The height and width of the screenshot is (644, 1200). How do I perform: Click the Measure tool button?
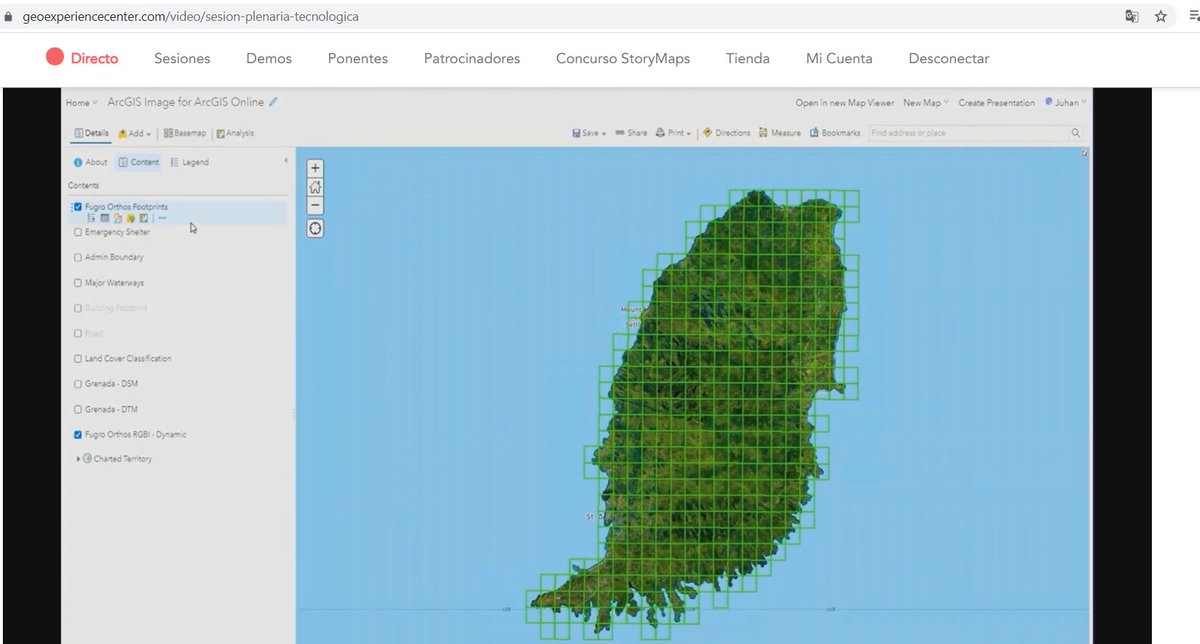click(x=780, y=132)
